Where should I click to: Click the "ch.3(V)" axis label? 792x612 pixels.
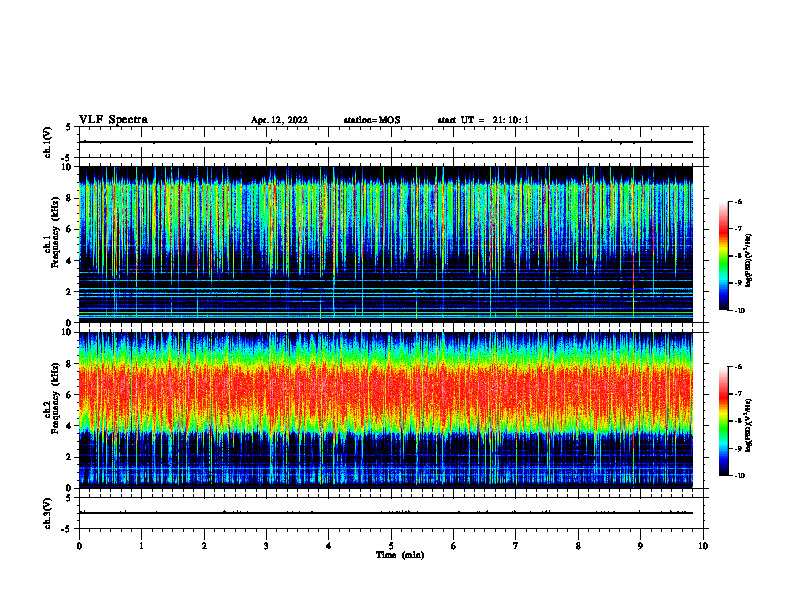pyautogui.click(x=47, y=514)
